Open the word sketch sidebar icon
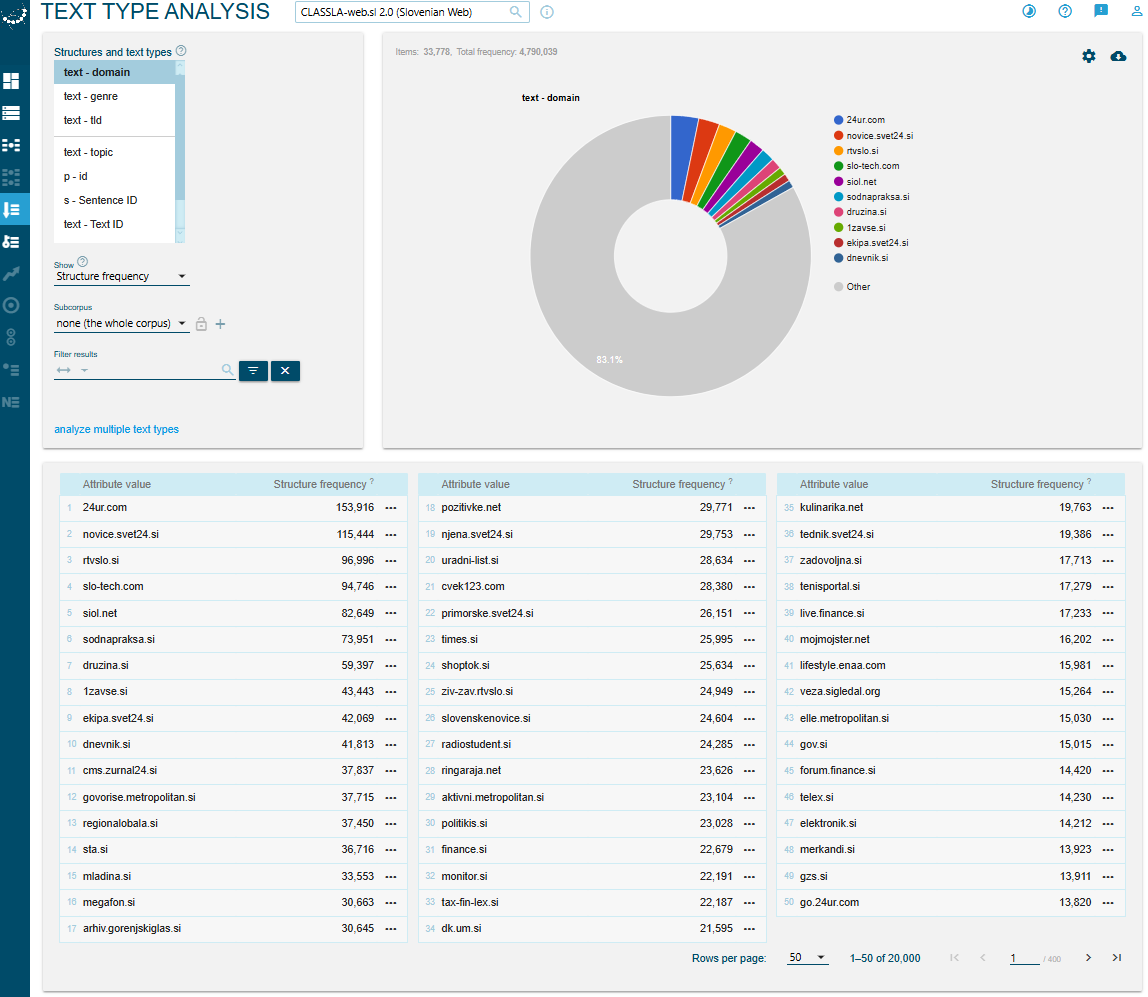This screenshot has height=997, width=1148. 11,177
